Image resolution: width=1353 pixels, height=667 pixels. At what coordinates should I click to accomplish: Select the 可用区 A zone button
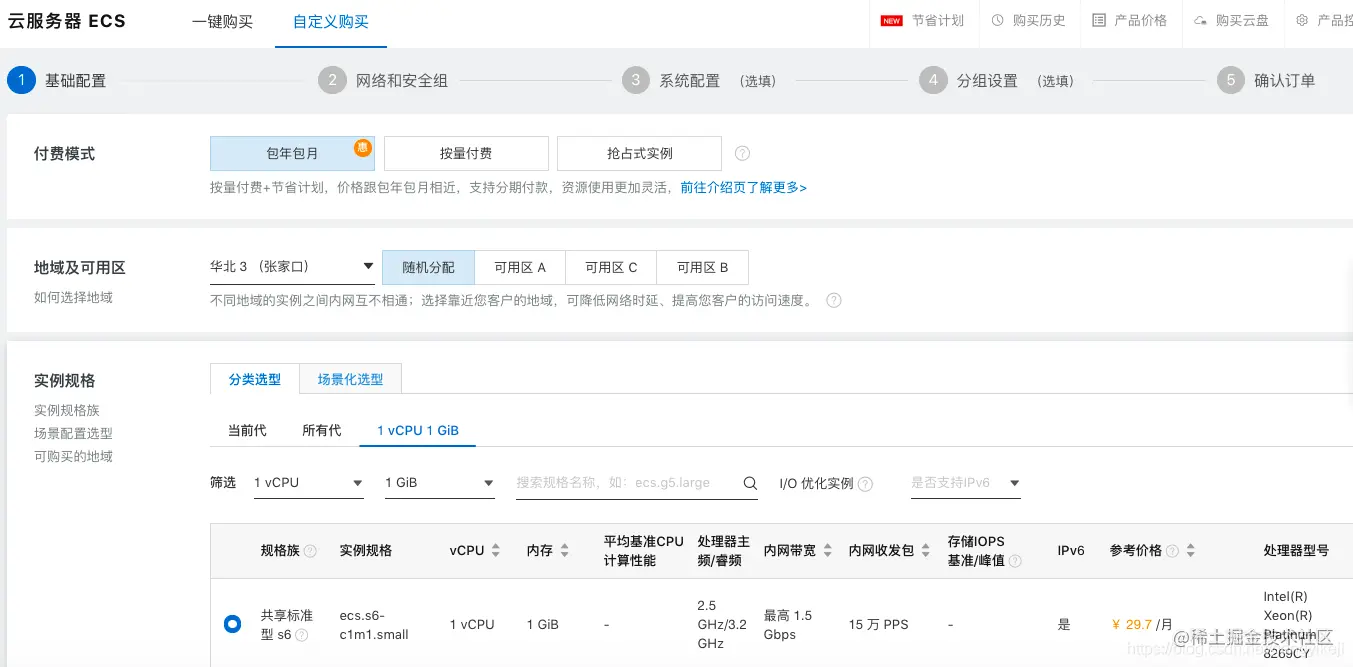tap(520, 267)
